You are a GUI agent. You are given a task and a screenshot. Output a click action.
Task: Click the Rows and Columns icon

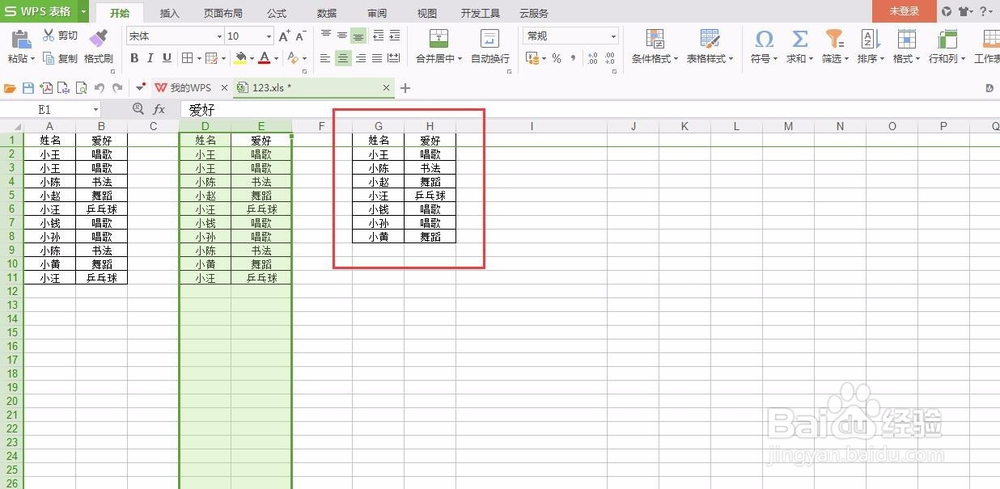tap(946, 39)
